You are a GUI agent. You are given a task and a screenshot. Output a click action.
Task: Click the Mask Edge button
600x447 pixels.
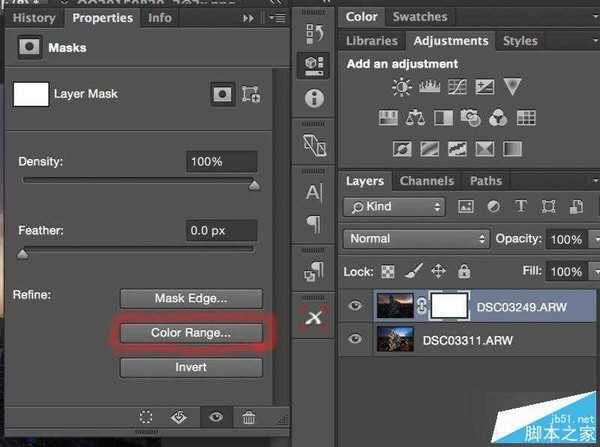[x=191, y=298]
